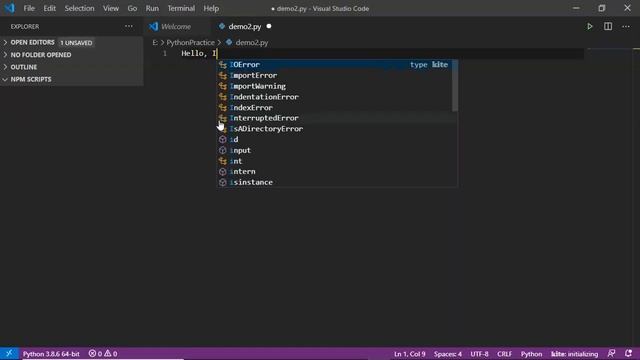The height and width of the screenshot is (360, 640).
Task: Open the File menu
Action: tap(29, 8)
